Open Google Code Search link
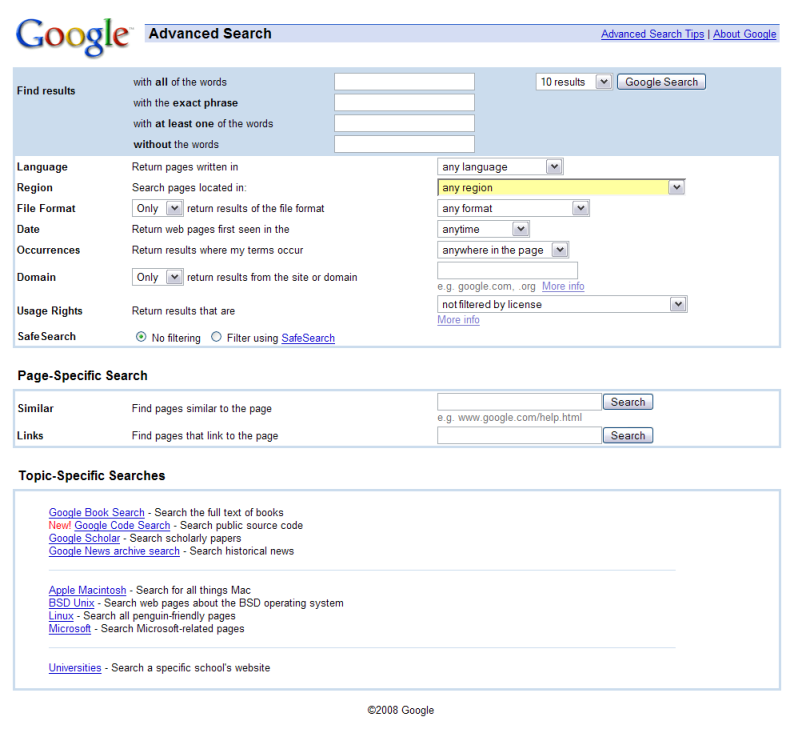Viewport: 802px width, 729px height. pyautogui.click(x=122, y=525)
